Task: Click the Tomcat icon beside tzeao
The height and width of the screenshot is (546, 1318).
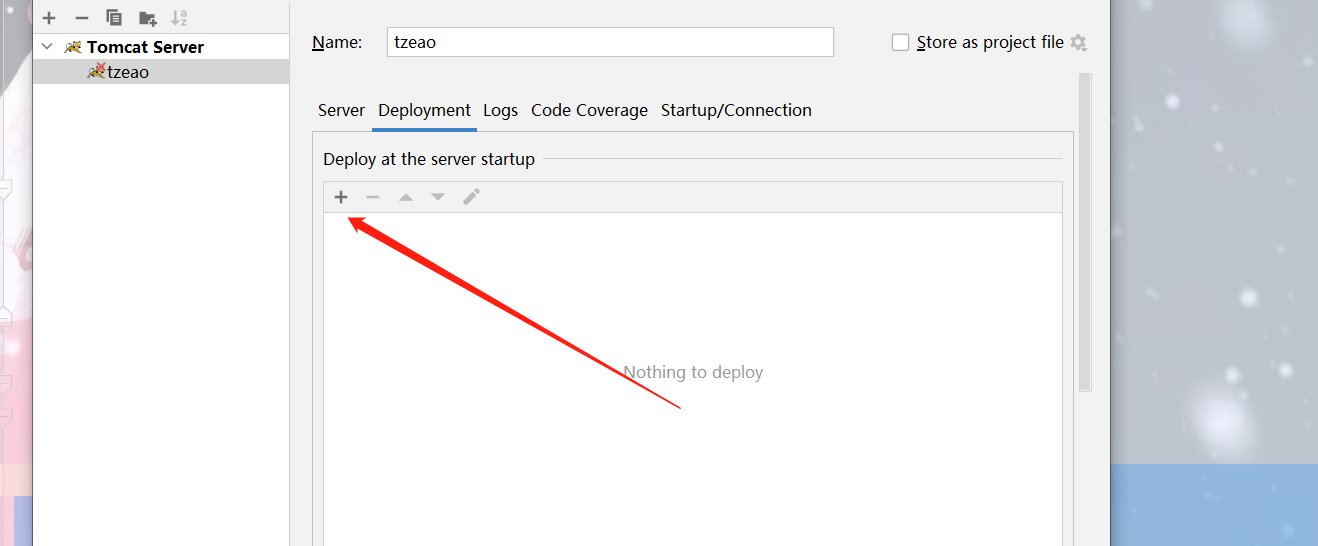Action: 96,71
